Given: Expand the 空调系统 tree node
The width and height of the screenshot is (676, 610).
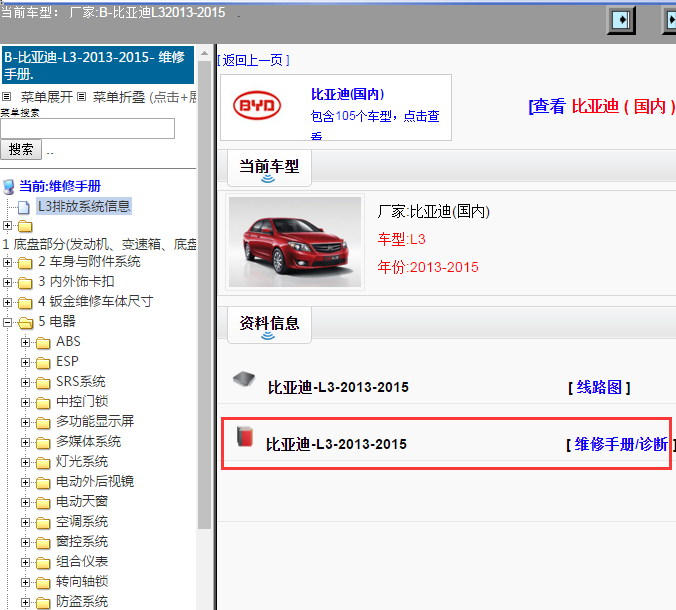Looking at the screenshot, I should [x=25, y=522].
